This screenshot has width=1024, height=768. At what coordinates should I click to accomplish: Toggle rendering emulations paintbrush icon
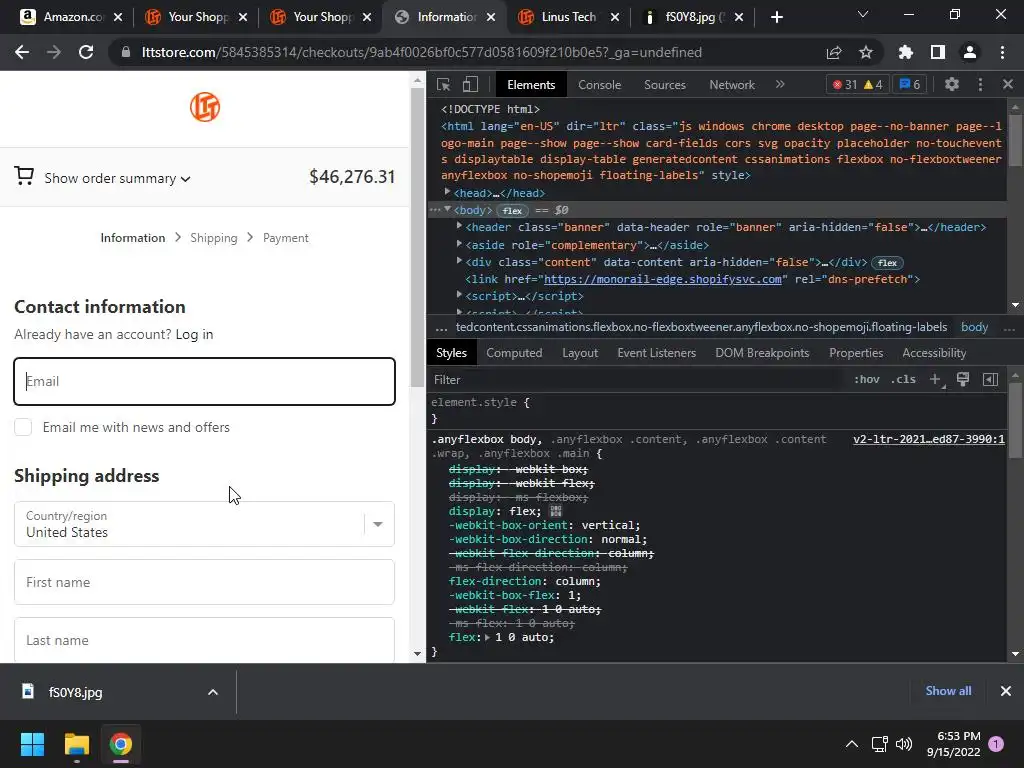point(963,379)
